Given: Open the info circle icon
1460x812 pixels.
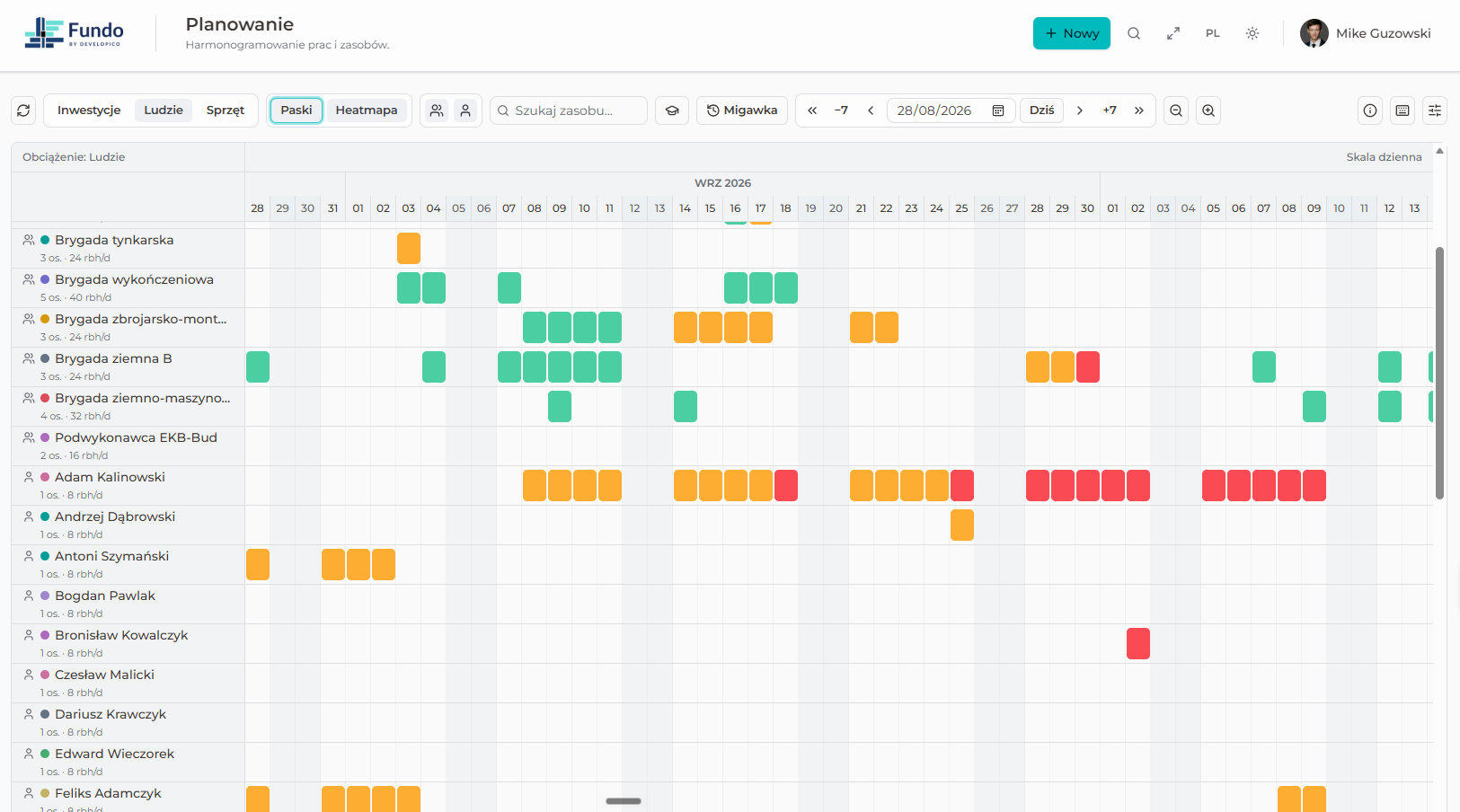Looking at the screenshot, I should 1370,110.
